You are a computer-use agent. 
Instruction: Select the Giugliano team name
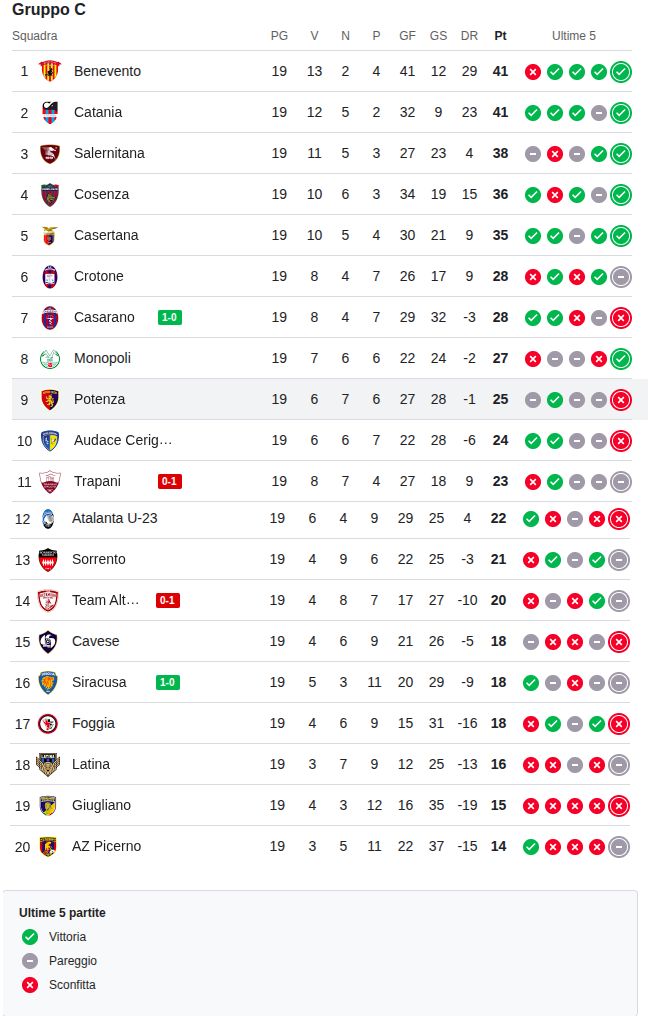tap(101, 805)
